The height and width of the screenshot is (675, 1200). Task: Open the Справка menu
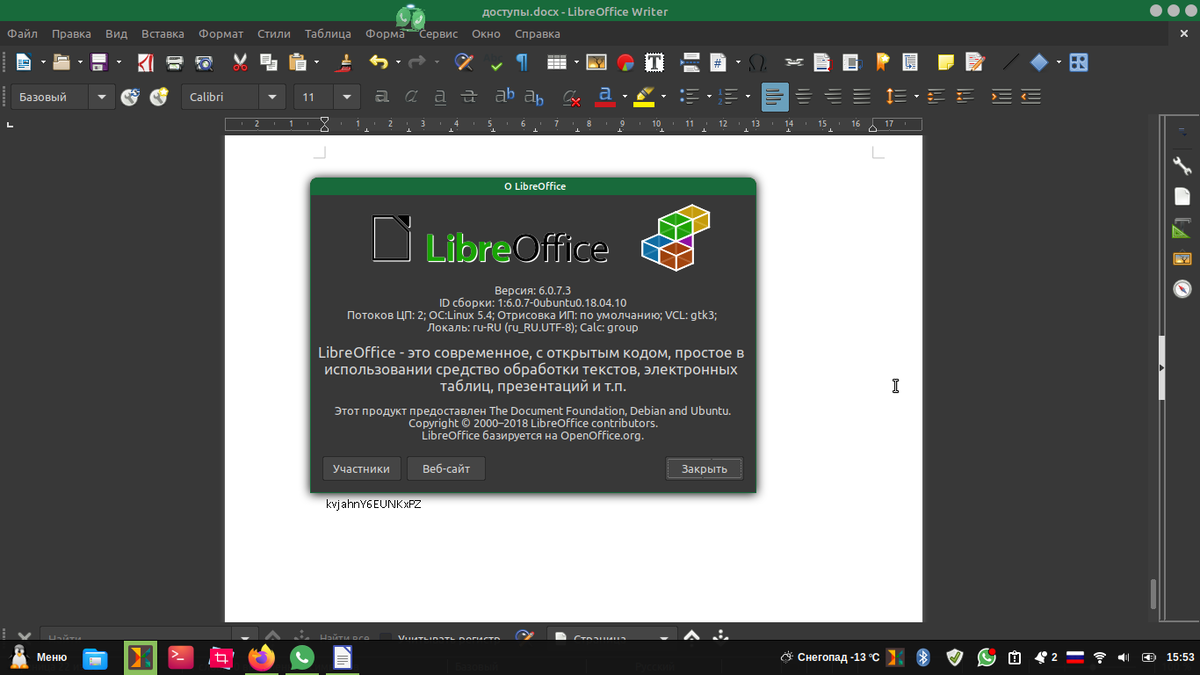click(537, 34)
